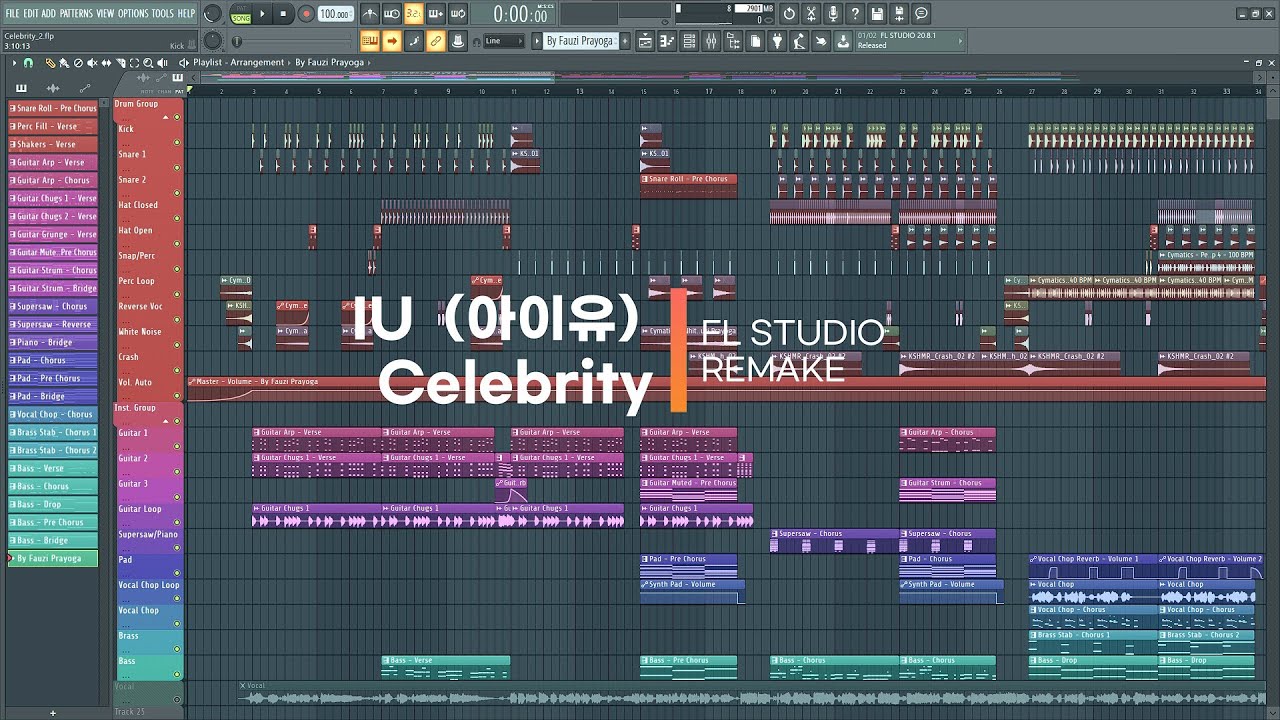1280x720 pixels.
Task: Open the Channel rack view
Action: (x=689, y=42)
